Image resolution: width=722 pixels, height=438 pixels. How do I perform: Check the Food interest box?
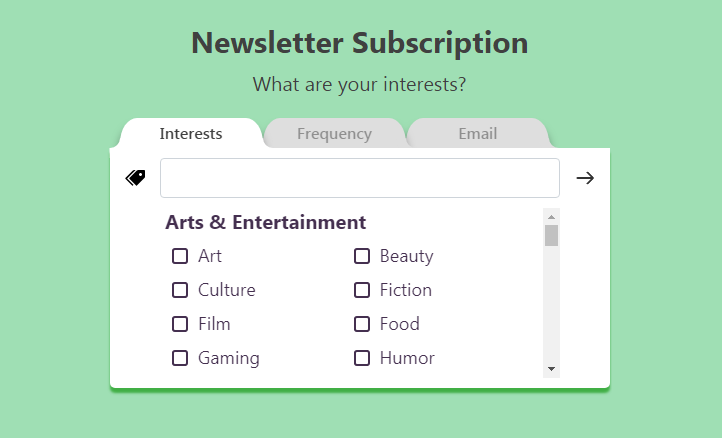coord(362,324)
